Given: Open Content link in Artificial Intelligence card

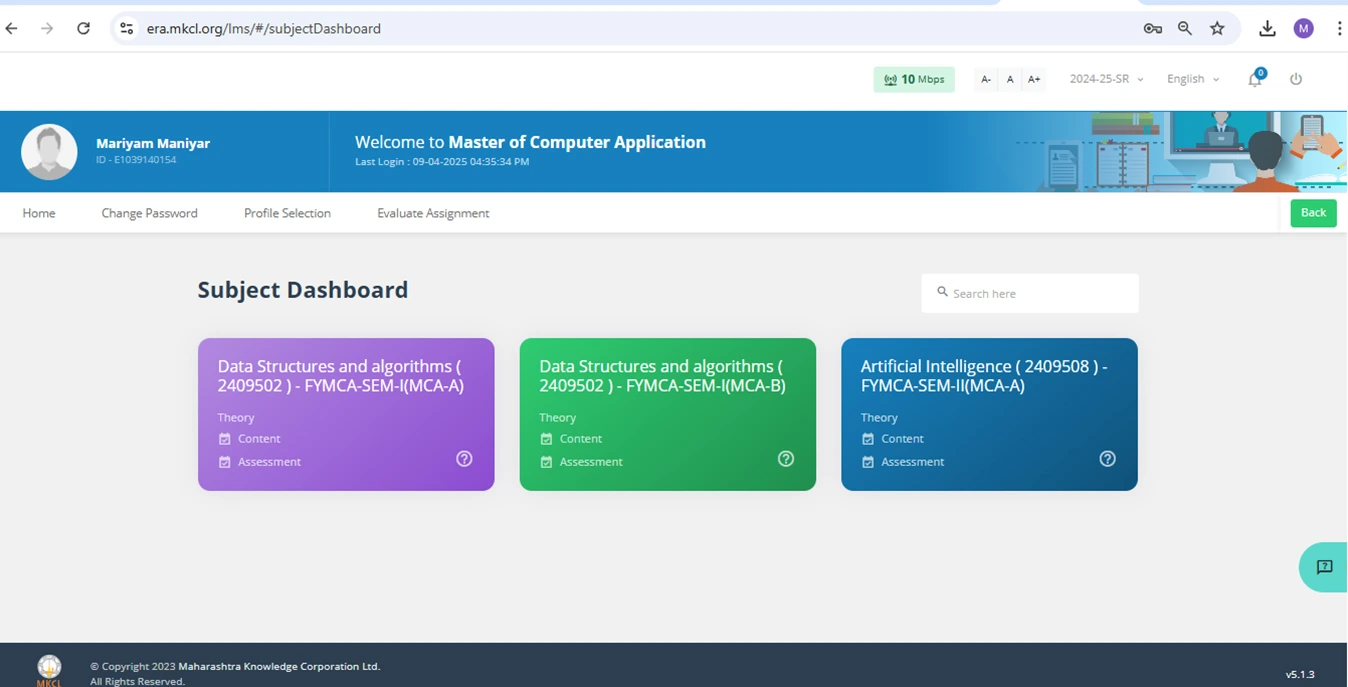Looking at the screenshot, I should pos(901,439).
